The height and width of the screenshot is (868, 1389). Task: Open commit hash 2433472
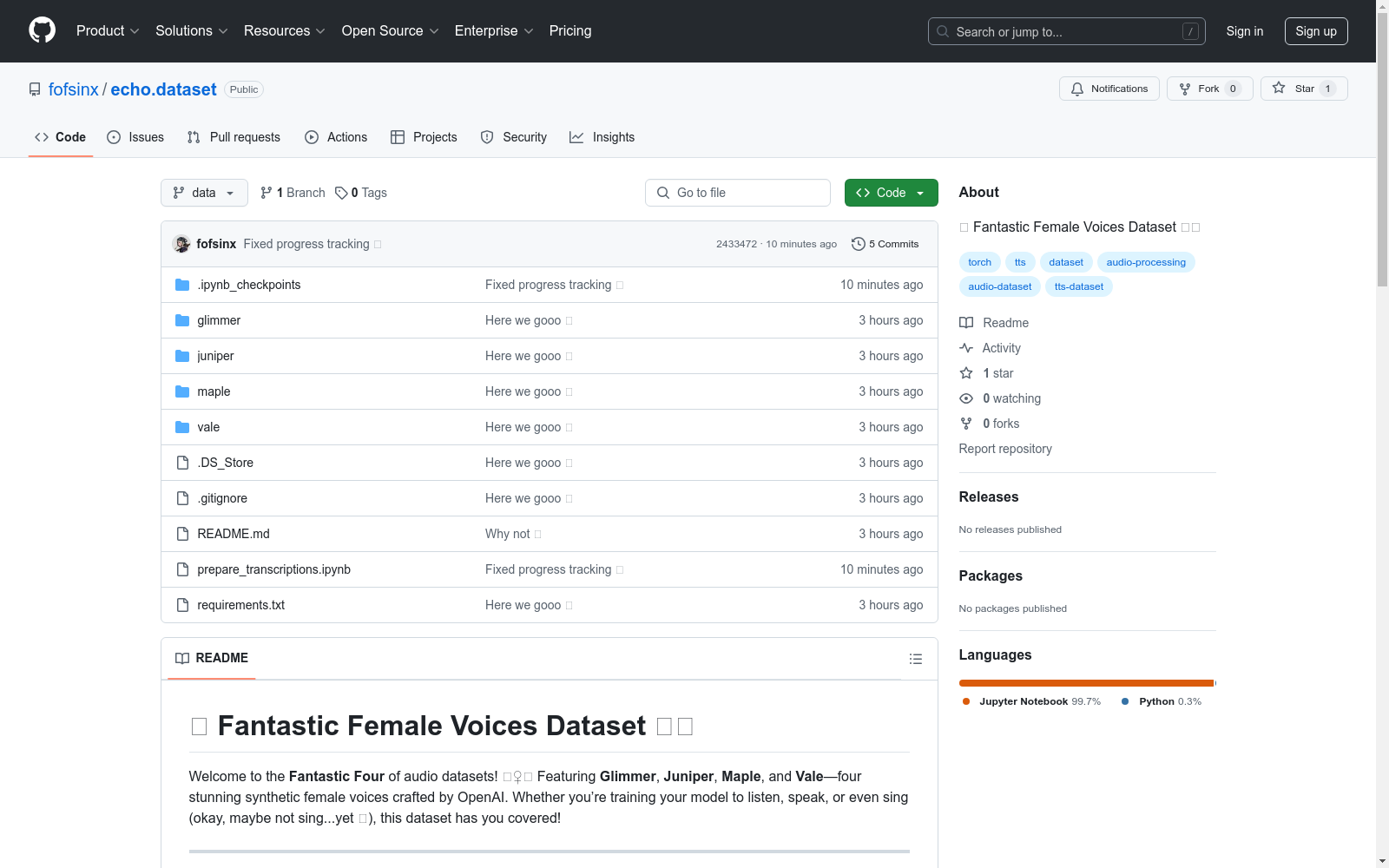(x=736, y=244)
